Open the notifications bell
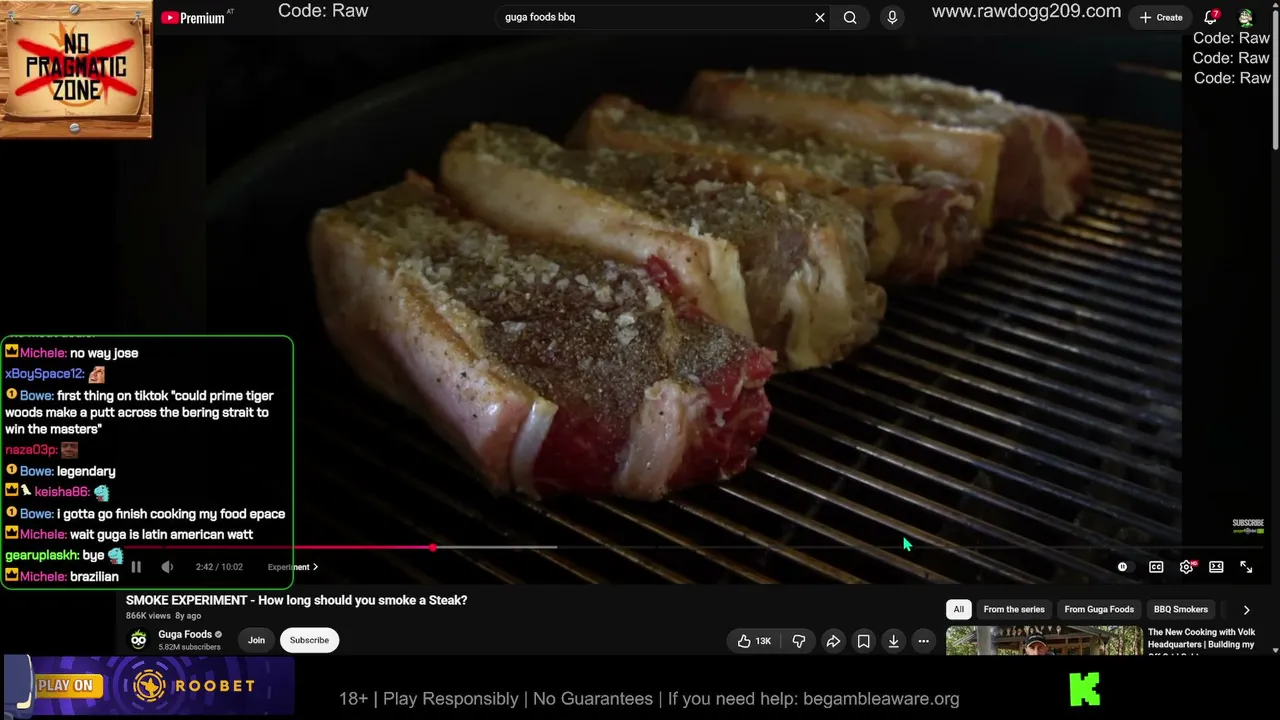 pyautogui.click(x=1211, y=17)
